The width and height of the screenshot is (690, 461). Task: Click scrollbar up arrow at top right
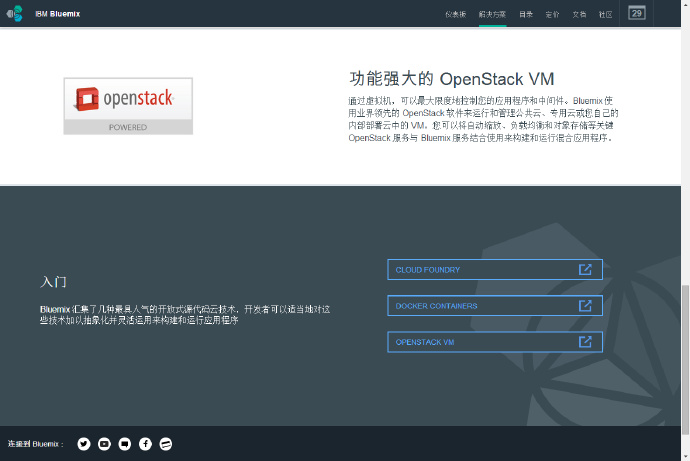pyautogui.click(x=685, y=3)
